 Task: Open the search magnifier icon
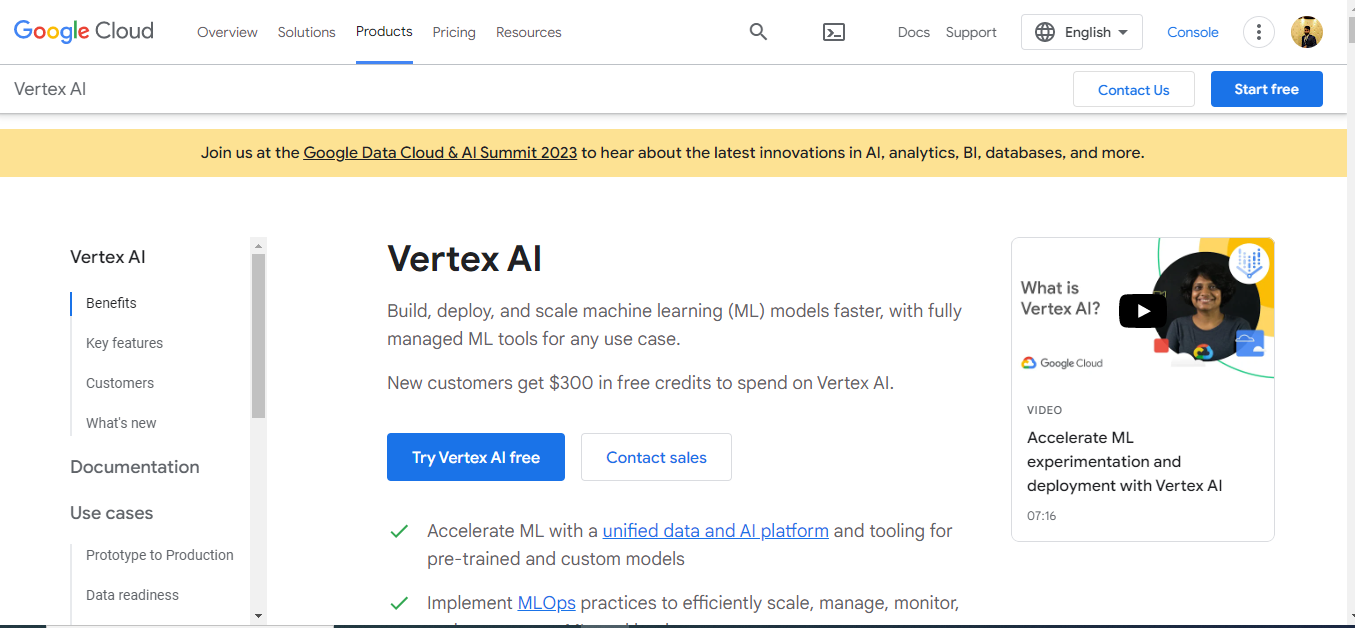pyautogui.click(x=758, y=32)
